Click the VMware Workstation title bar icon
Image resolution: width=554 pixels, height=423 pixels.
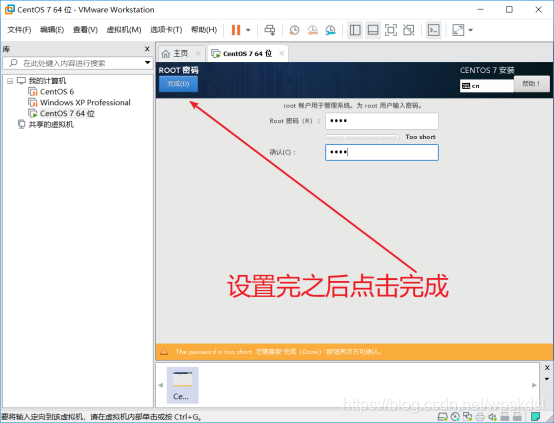[10, 10]
